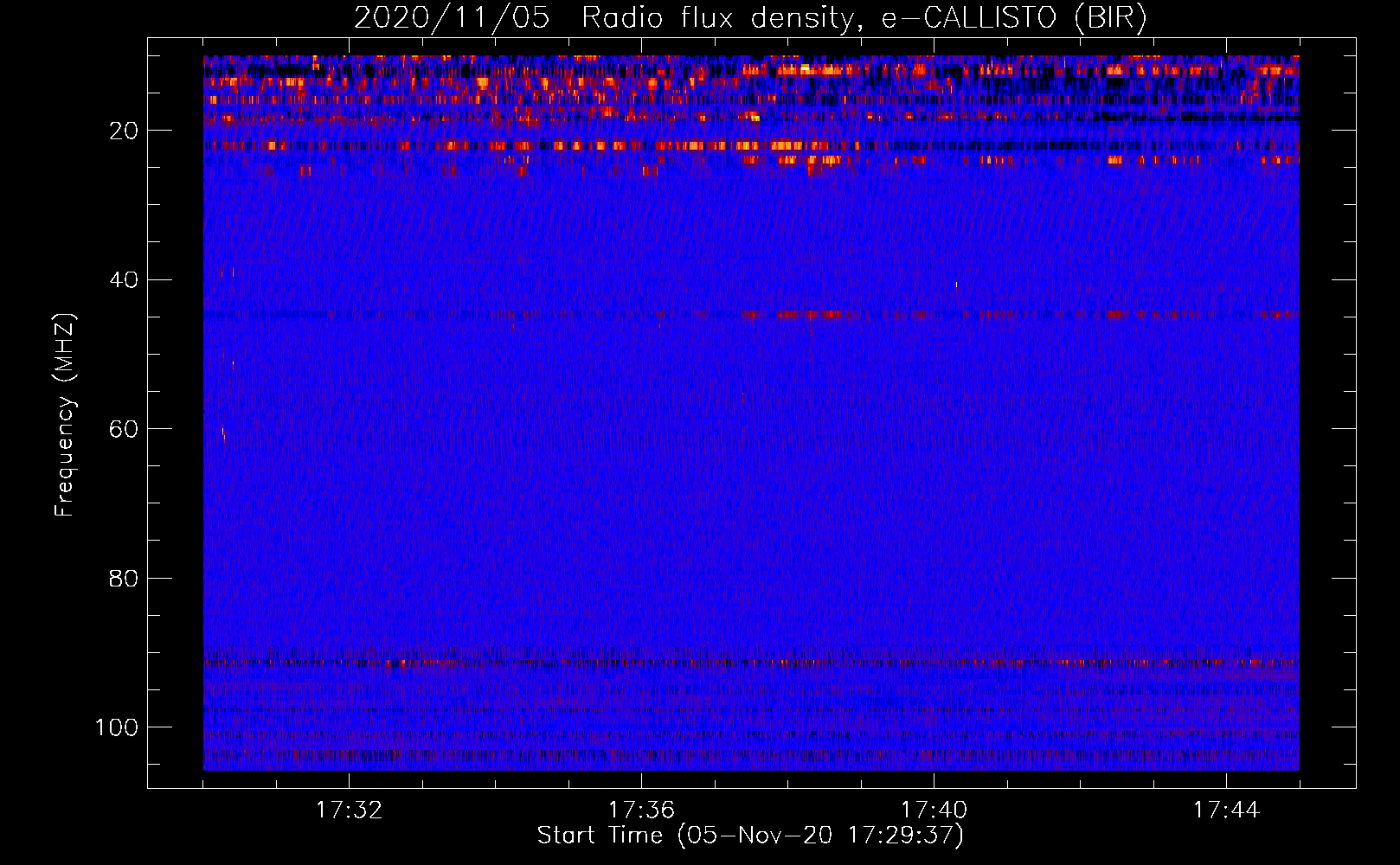Viewport: 1400px width, 865px height.
Task: Click the "Frequency (MHZ)" axis label
Action: tap(65, 415)
